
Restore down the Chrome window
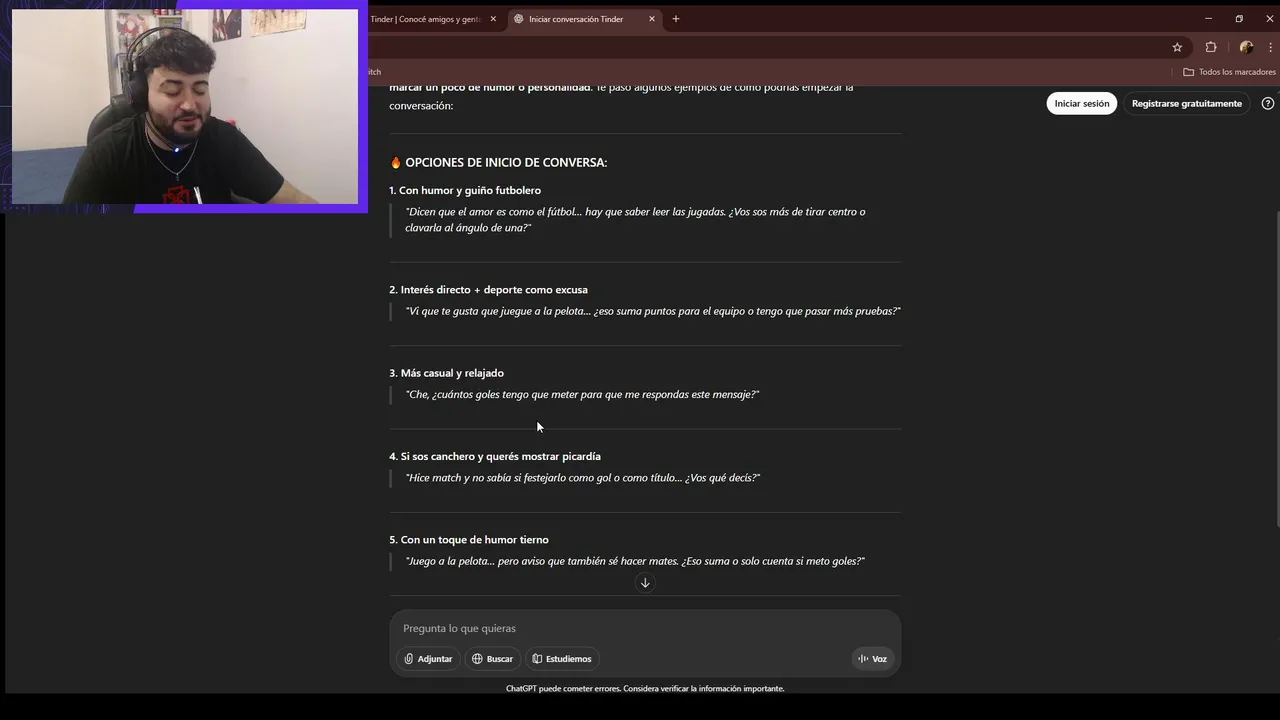tap(1239, 19)
